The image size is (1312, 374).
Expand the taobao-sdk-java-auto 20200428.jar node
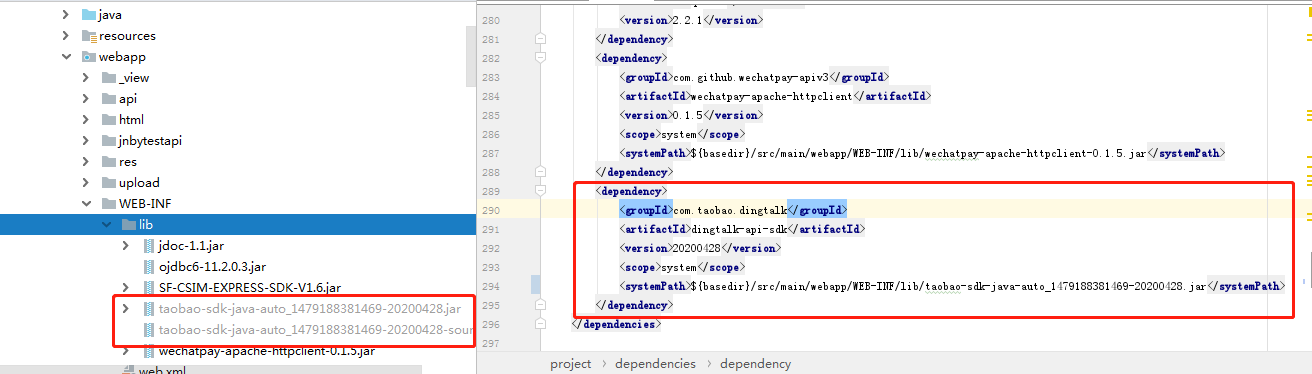click(125, 308)
